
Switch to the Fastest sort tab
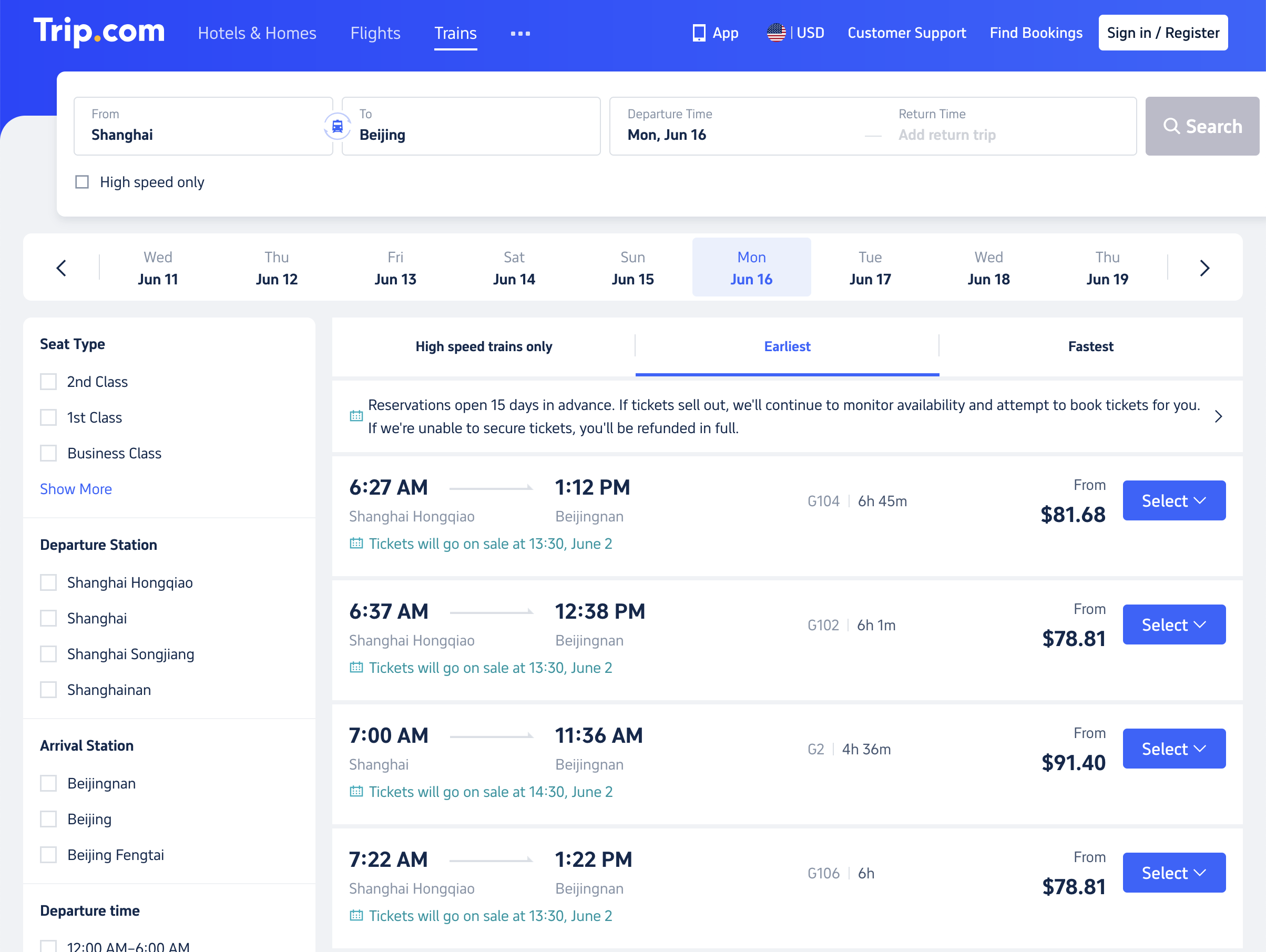coord(1090,346)
